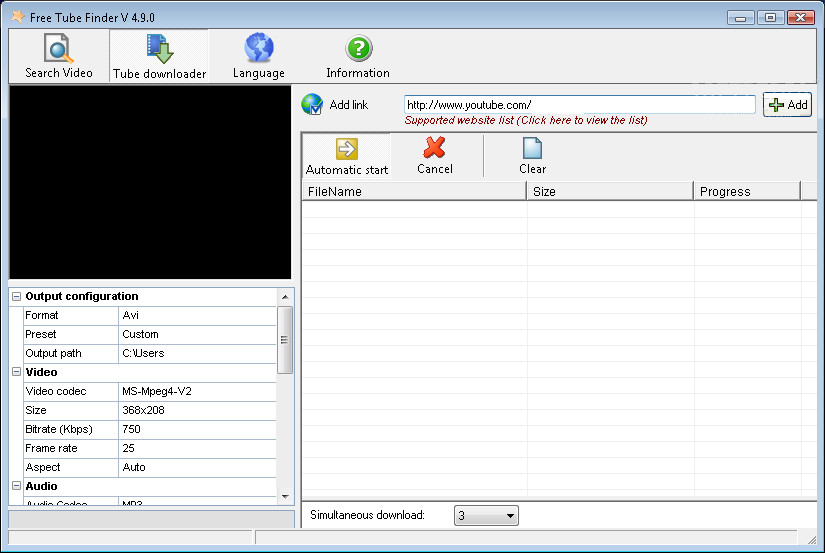Click the Bitrate (Kbps) label
The image size is (825, 553).
[59, 429]
